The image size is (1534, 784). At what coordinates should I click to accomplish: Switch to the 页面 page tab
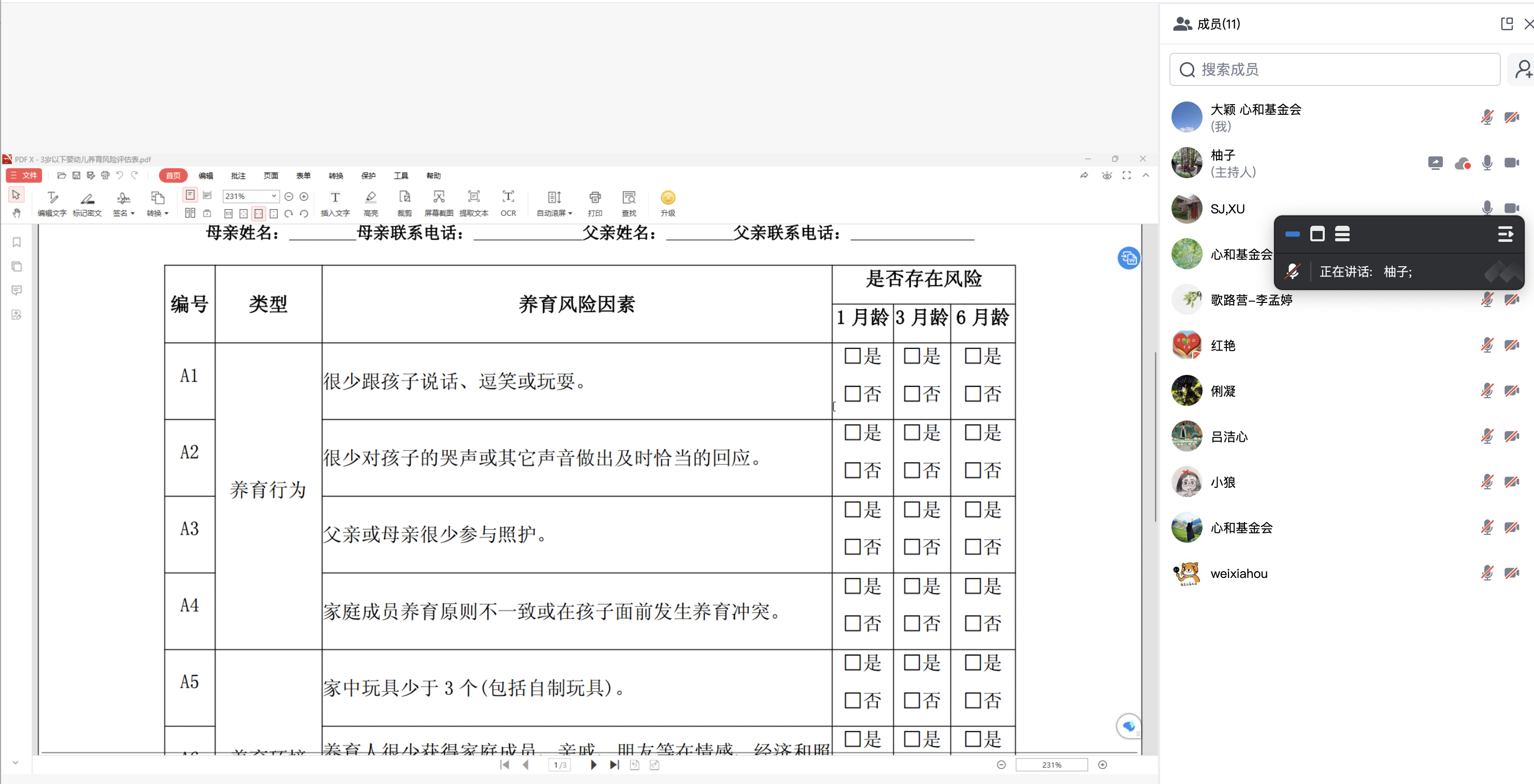pyautogui.click(x=271, y=176)
